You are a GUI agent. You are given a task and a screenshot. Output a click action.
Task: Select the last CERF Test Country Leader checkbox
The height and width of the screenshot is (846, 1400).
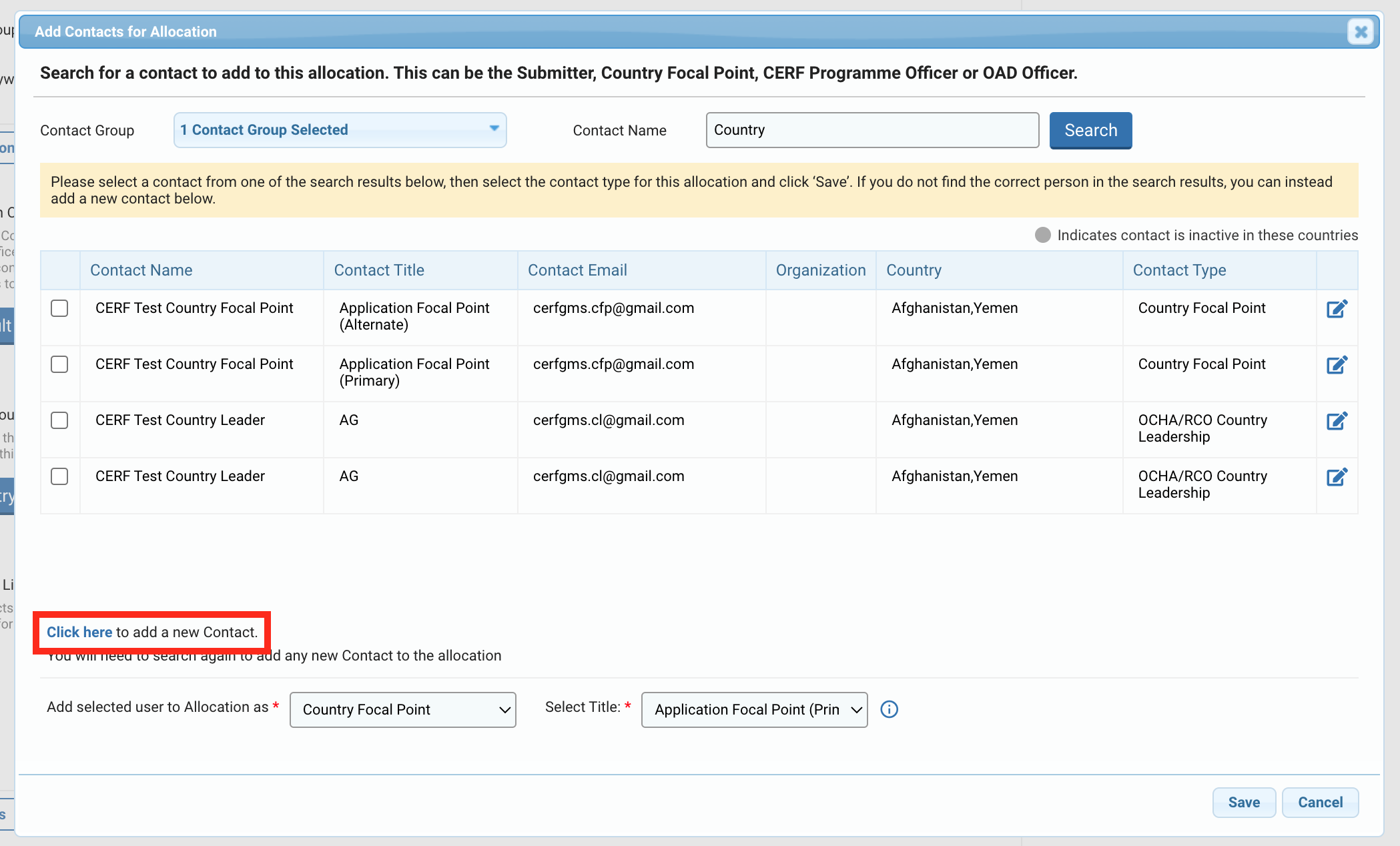(59, 476)
